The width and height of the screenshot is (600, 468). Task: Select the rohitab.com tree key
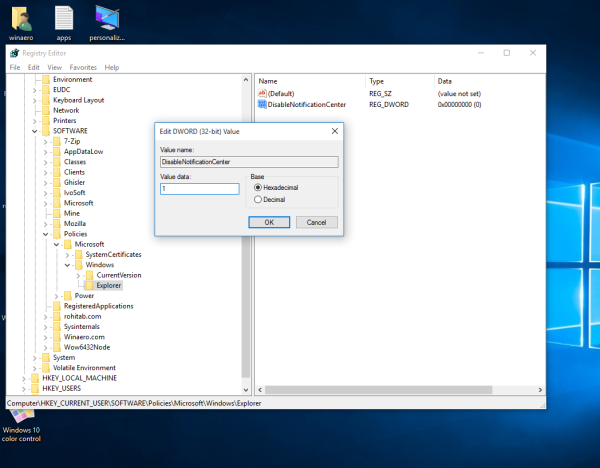pyautogui.click(x=83, y=316)
